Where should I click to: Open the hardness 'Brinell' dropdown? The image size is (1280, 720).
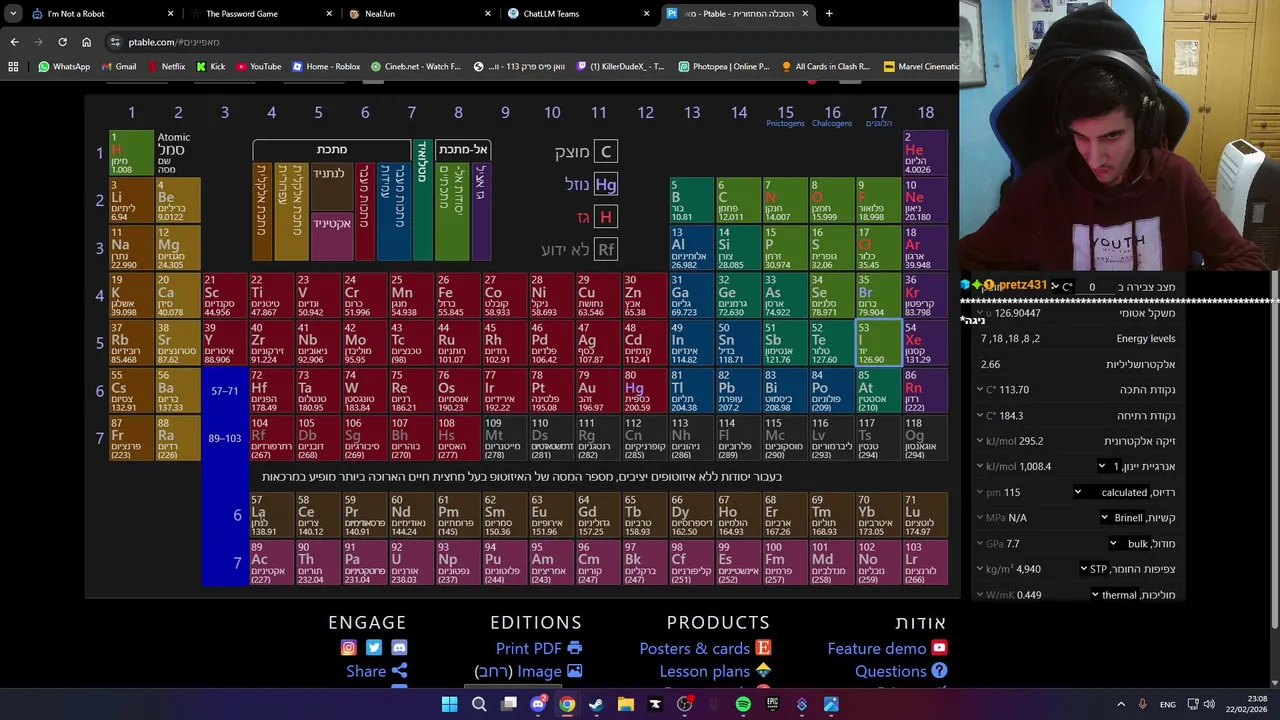1120,518
